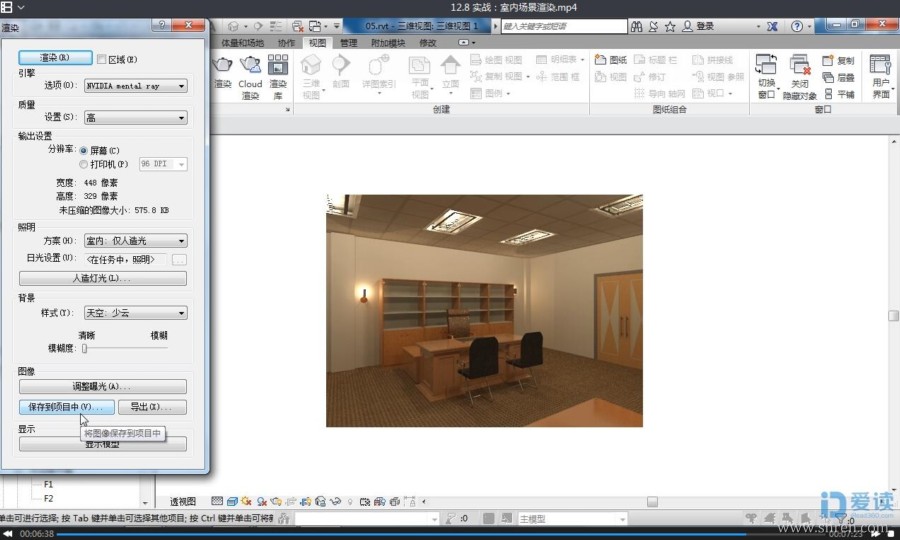
Task: Select the Section (剖面) tool icon
Action: point(341,65)
